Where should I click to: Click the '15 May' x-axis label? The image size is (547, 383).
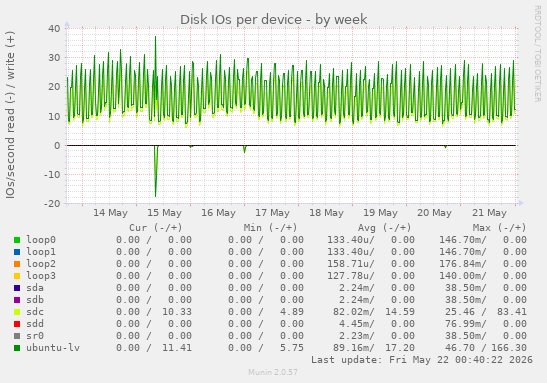tap(164, 213)
